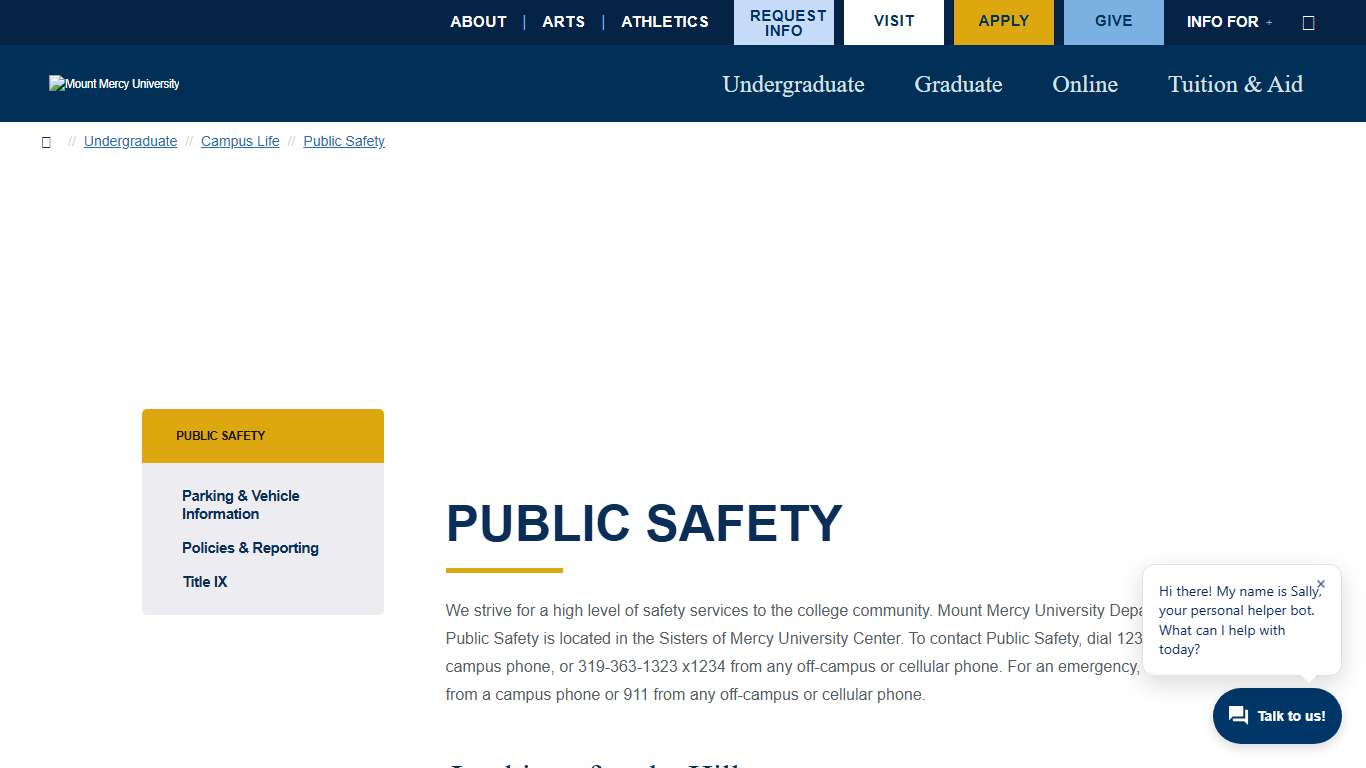Open the Graduate navigation dropdown

[x=957, y=84]
